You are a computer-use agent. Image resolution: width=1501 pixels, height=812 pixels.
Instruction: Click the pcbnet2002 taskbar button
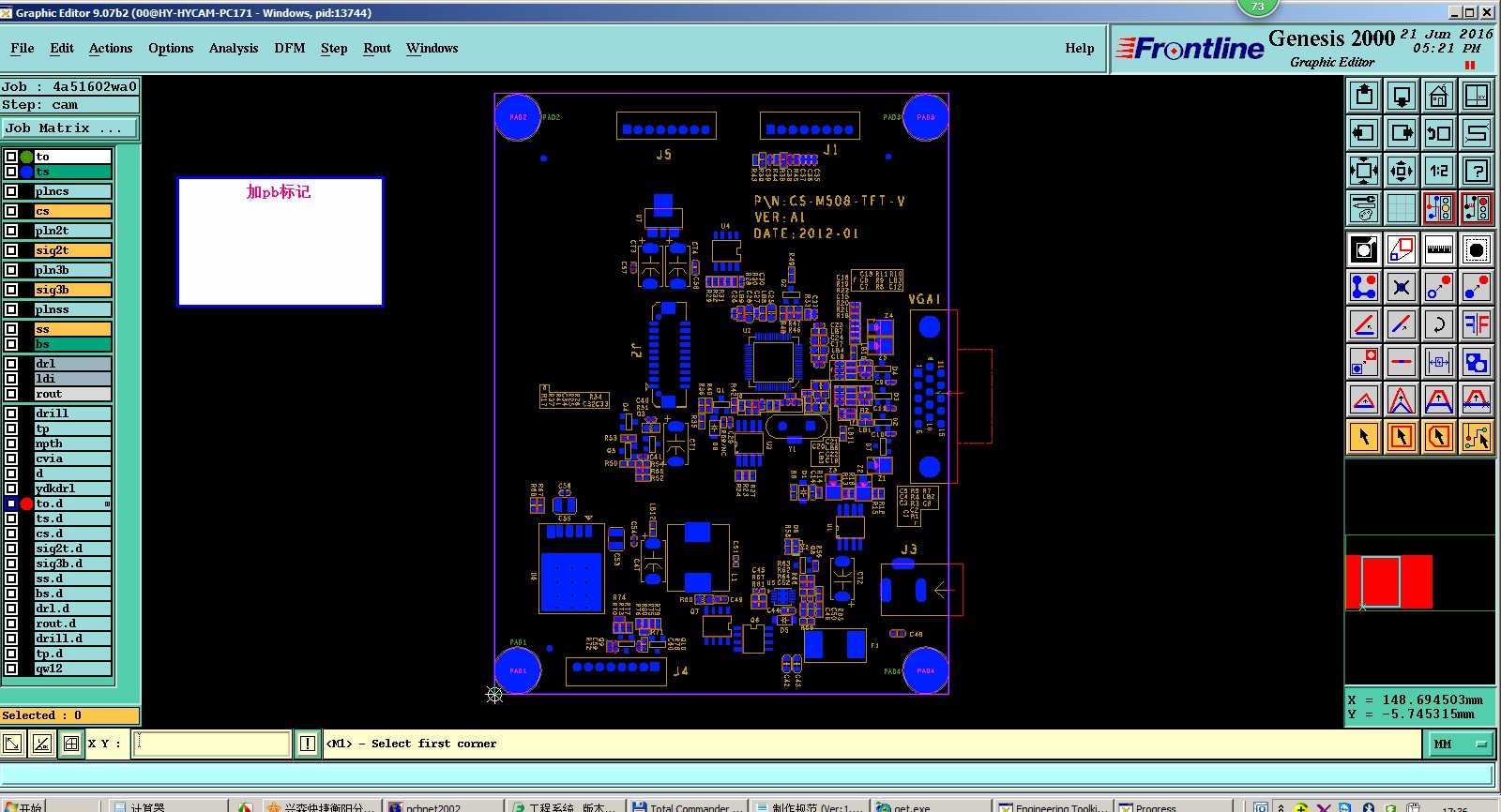443,806
